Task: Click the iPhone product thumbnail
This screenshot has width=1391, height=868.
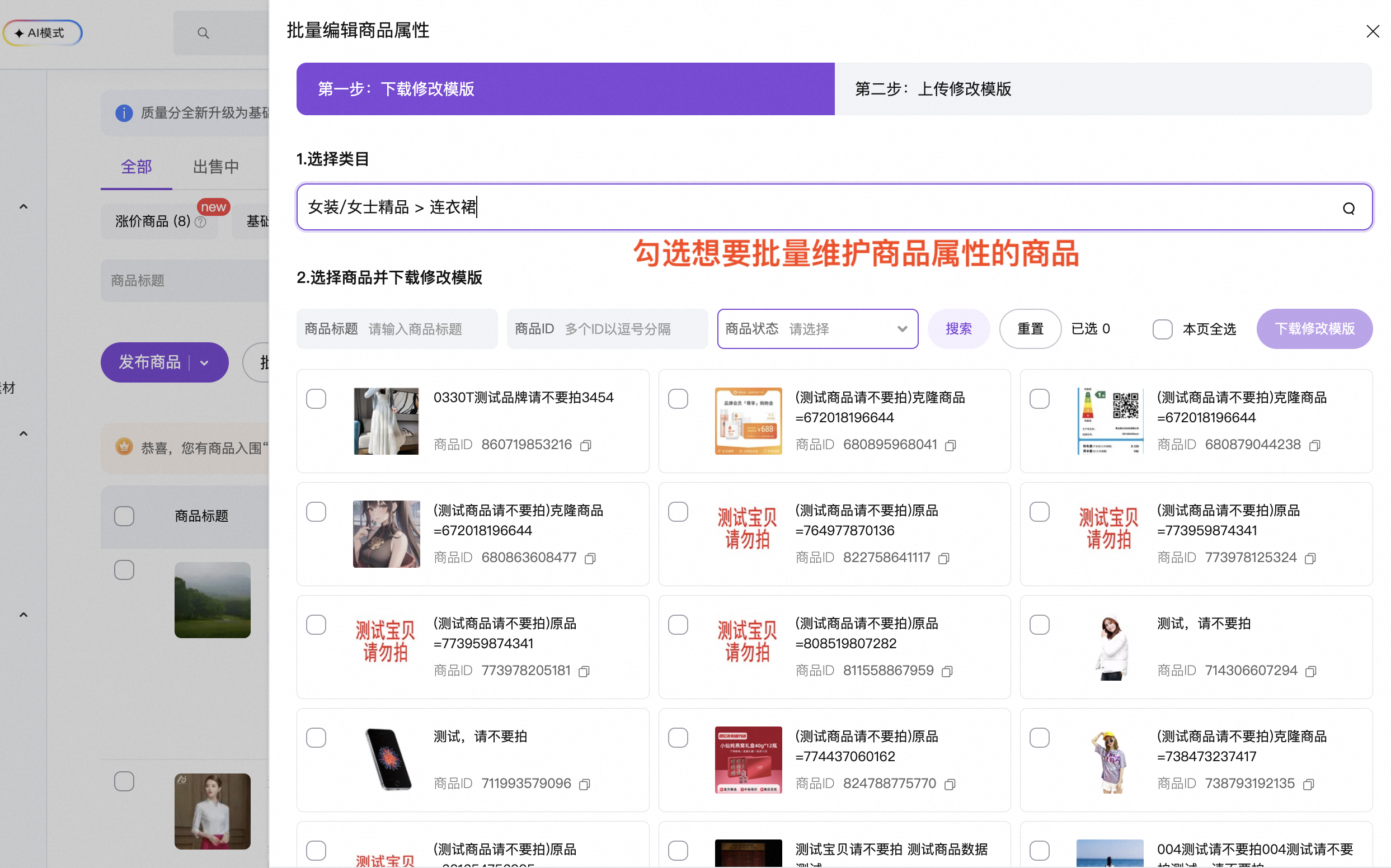Action: click(386, 760)
